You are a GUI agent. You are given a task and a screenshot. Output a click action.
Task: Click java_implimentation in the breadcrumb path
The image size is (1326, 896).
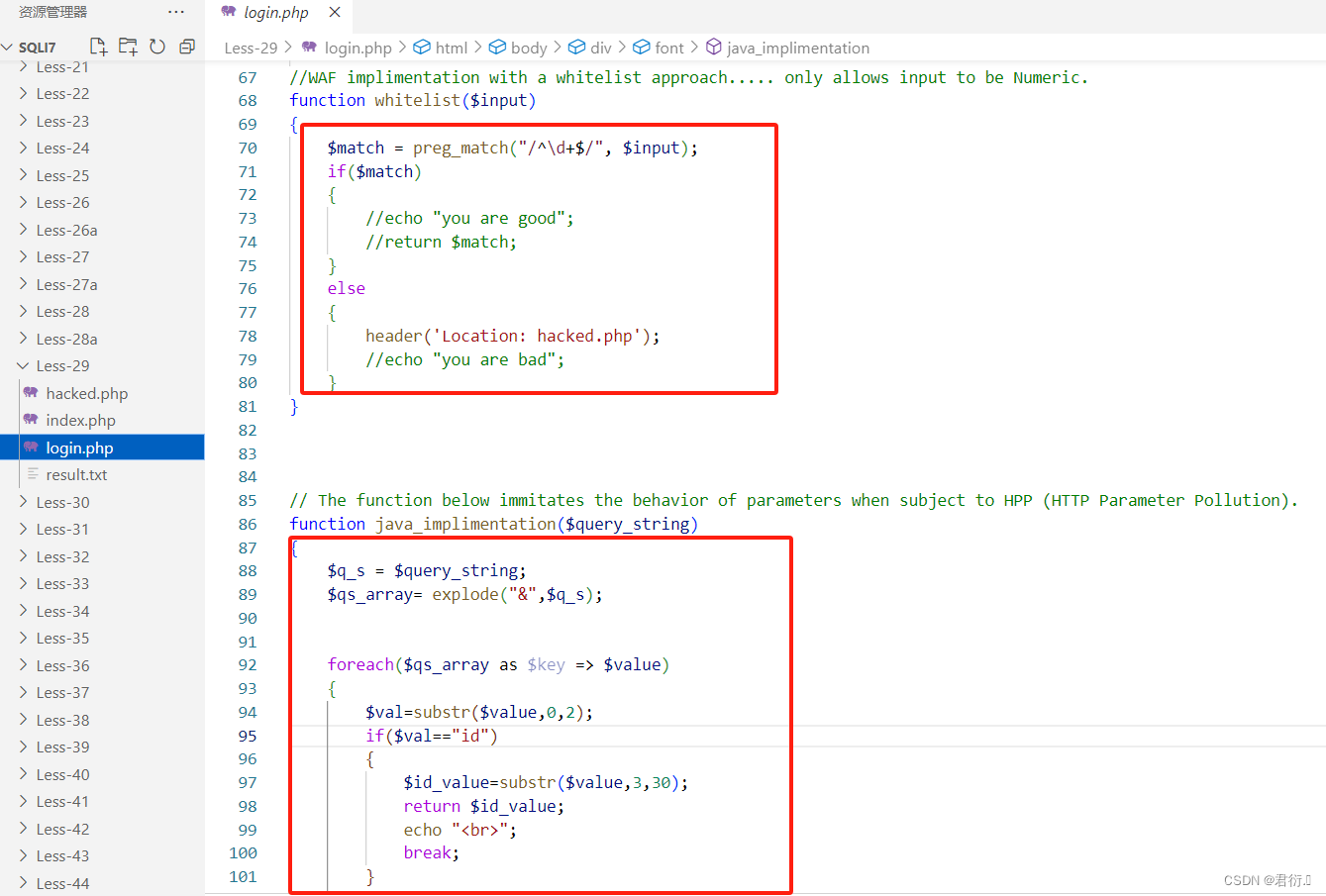tap(798, 48)
